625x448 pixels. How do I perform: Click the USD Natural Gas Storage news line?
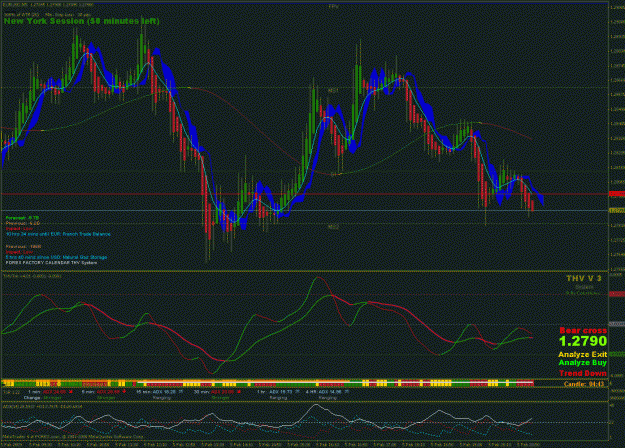56,257
